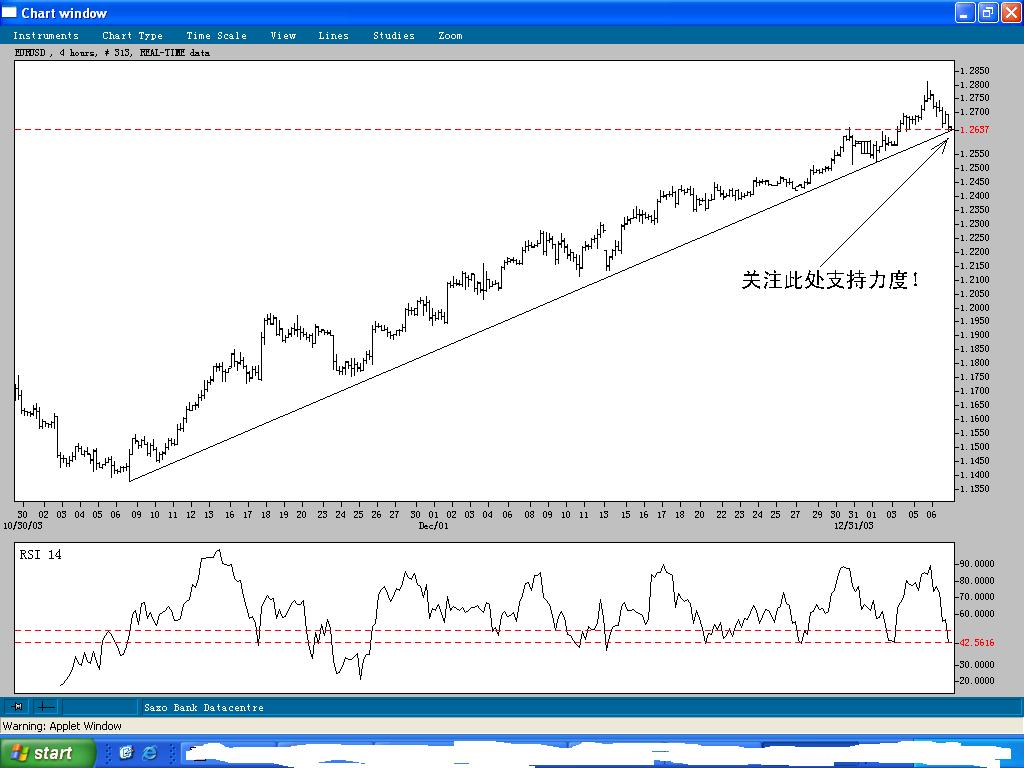This screenshot has height=768, width=1024.
Task: Click the RSI 14 study label
Action: pos(40,554)
